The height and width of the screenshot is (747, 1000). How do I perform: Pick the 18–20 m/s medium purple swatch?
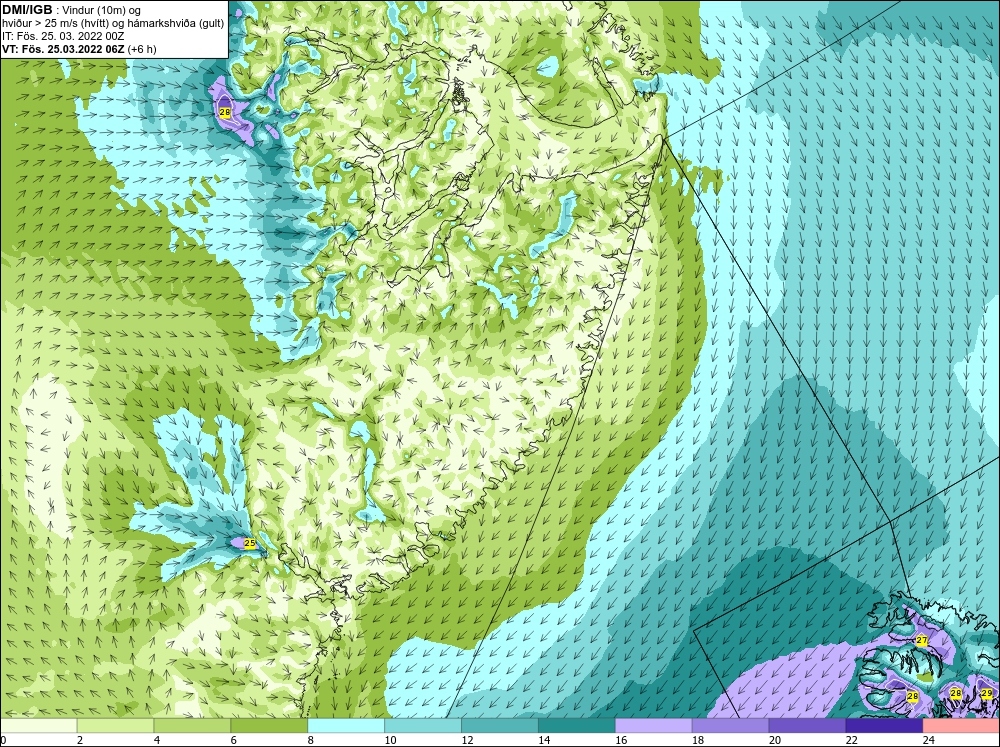tap(730, 725)
